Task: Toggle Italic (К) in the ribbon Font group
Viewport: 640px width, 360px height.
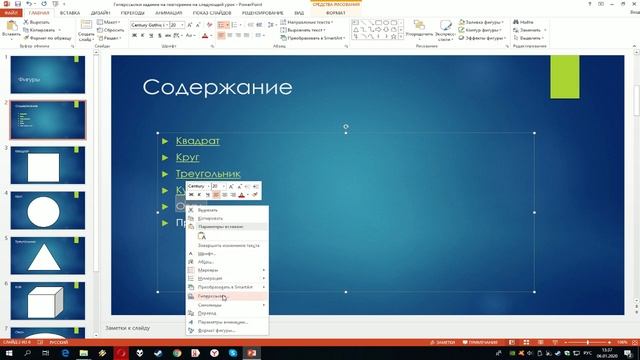Action: click(x=142, y=36)
